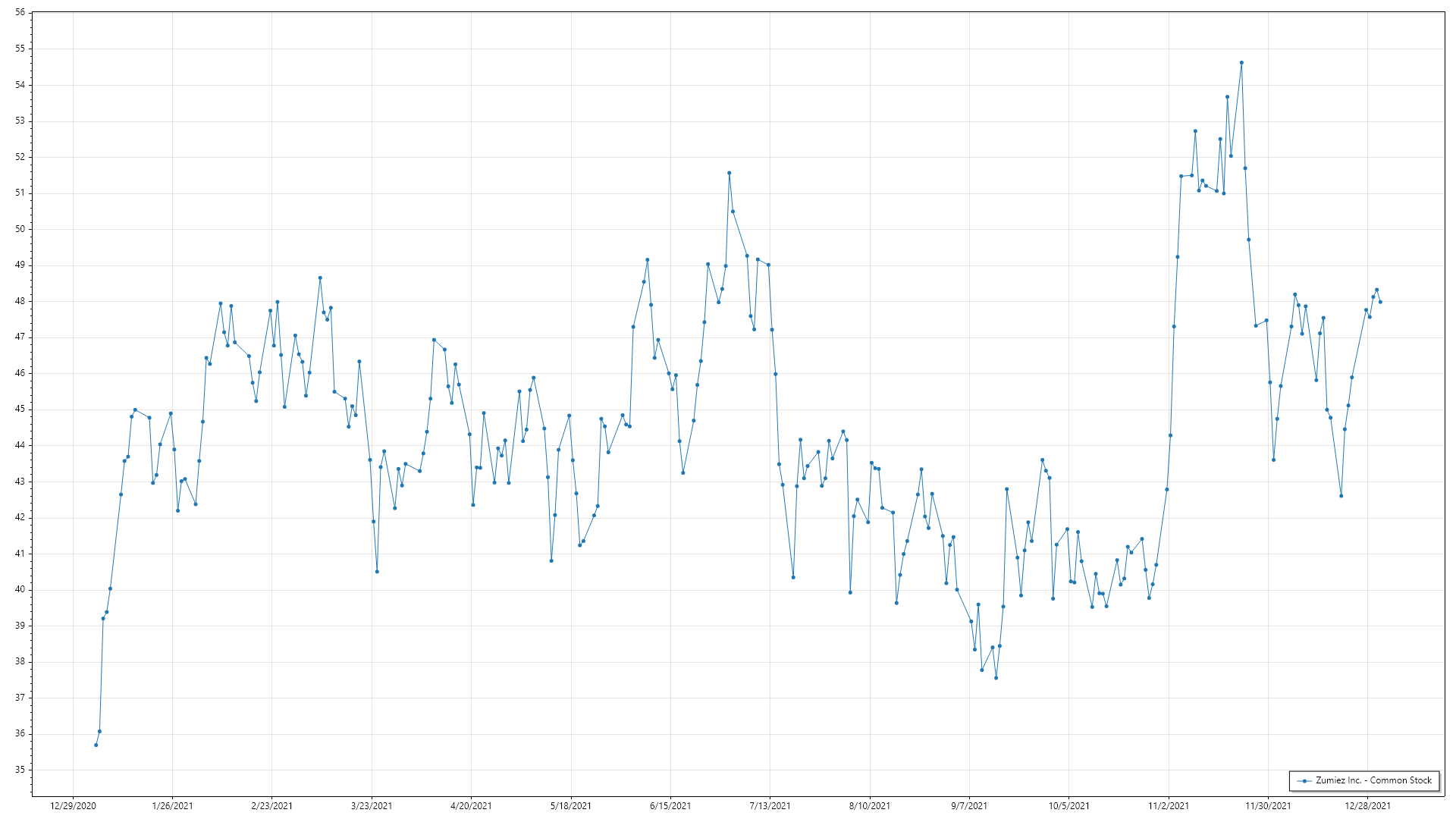Click the 5/18/2021 x-axis date label
Viewport: 1456px width, 819px height.
click(571, 806)
